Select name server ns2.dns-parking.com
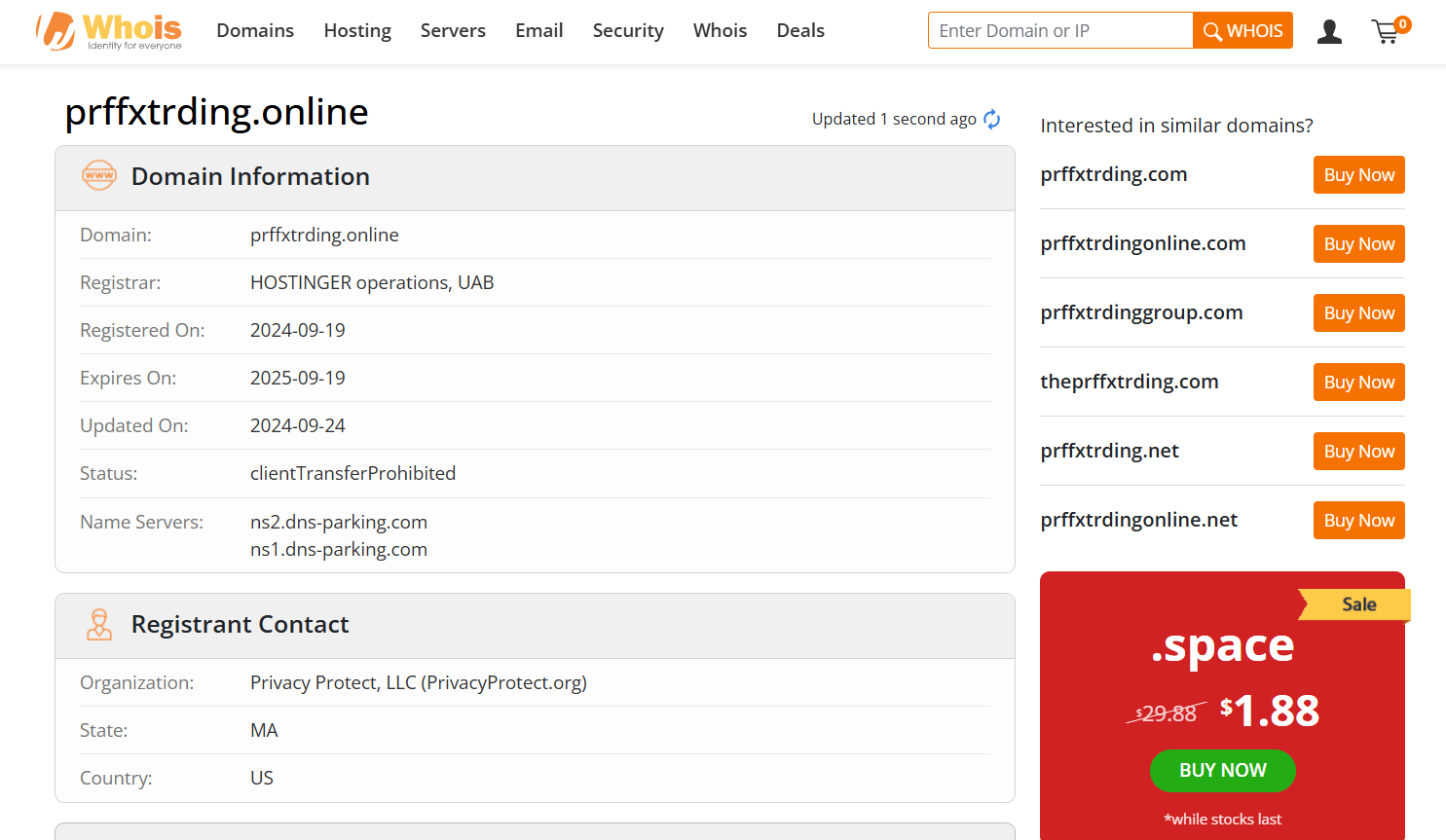The height and width of the screenshot is (840, 1446). click(x=339, y=522)
